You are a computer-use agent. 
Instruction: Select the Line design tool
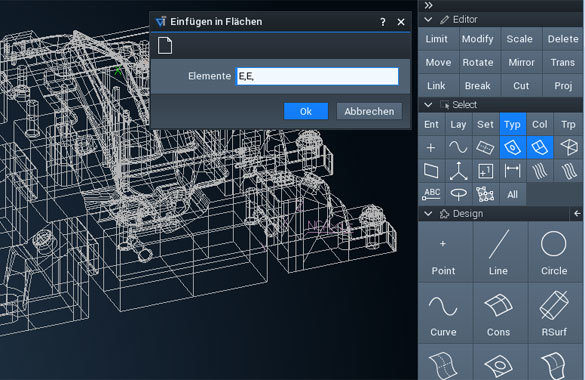click(501, 252)
